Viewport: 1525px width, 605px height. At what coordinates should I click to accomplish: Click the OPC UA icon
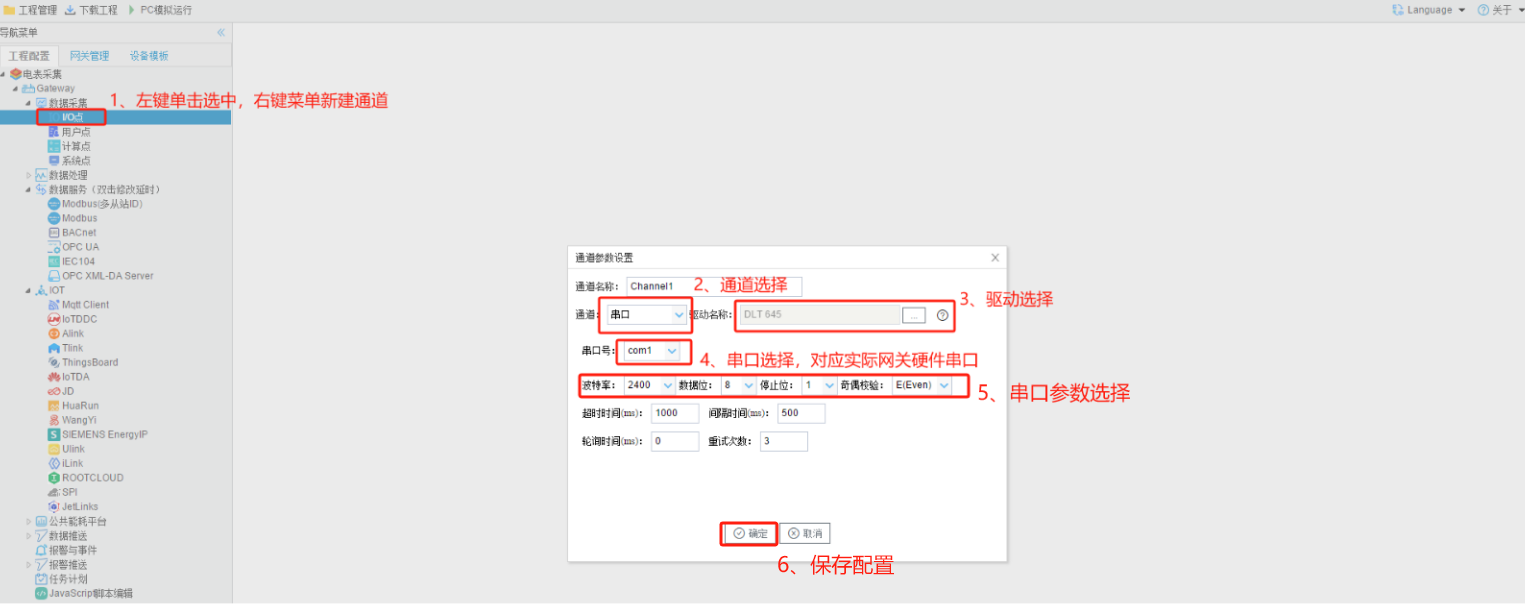click(x=54, y=247)
